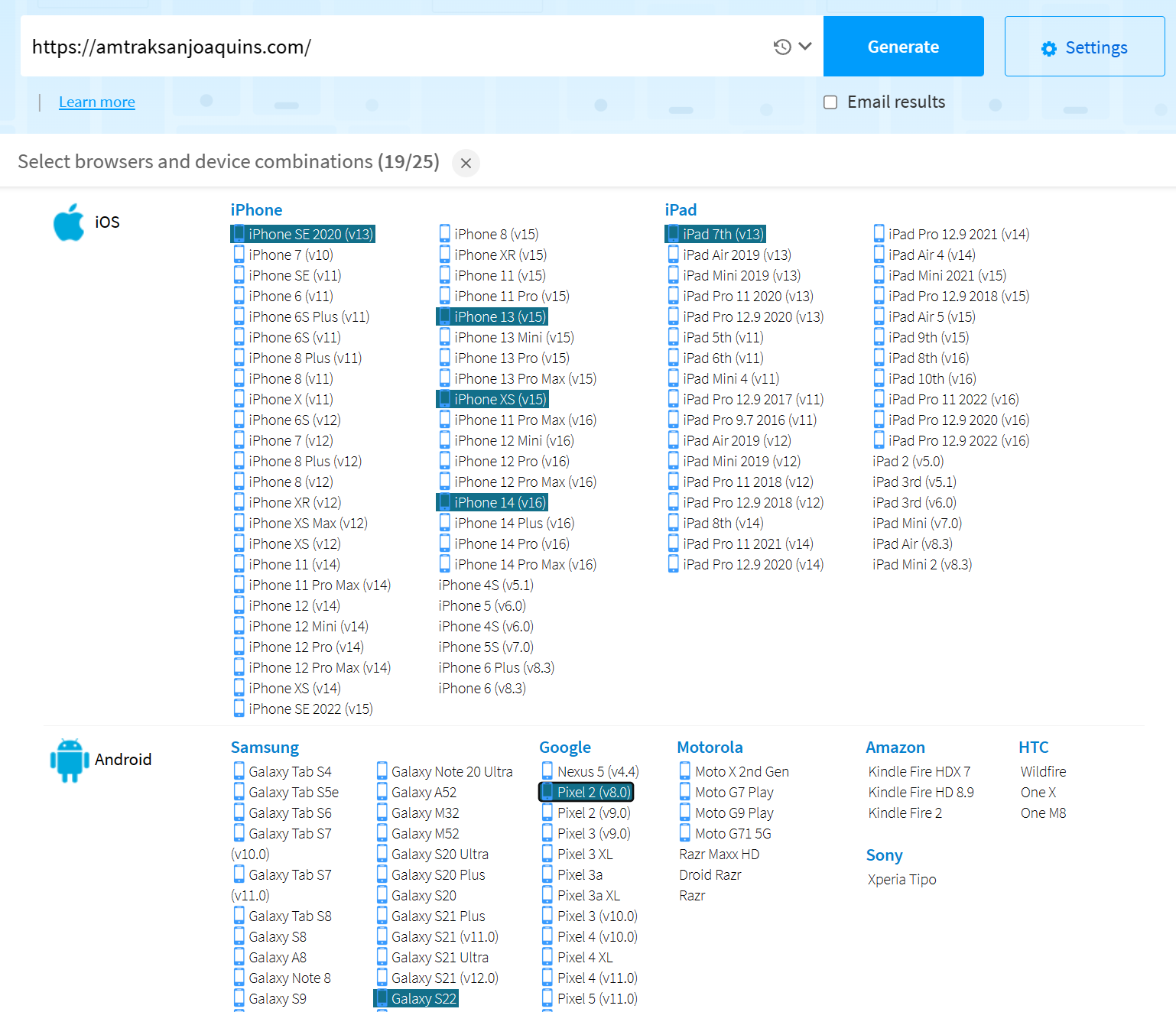1176x1012 pixels.
Task: Deselect Galaxy S22 device
Action: click(416, 998)
